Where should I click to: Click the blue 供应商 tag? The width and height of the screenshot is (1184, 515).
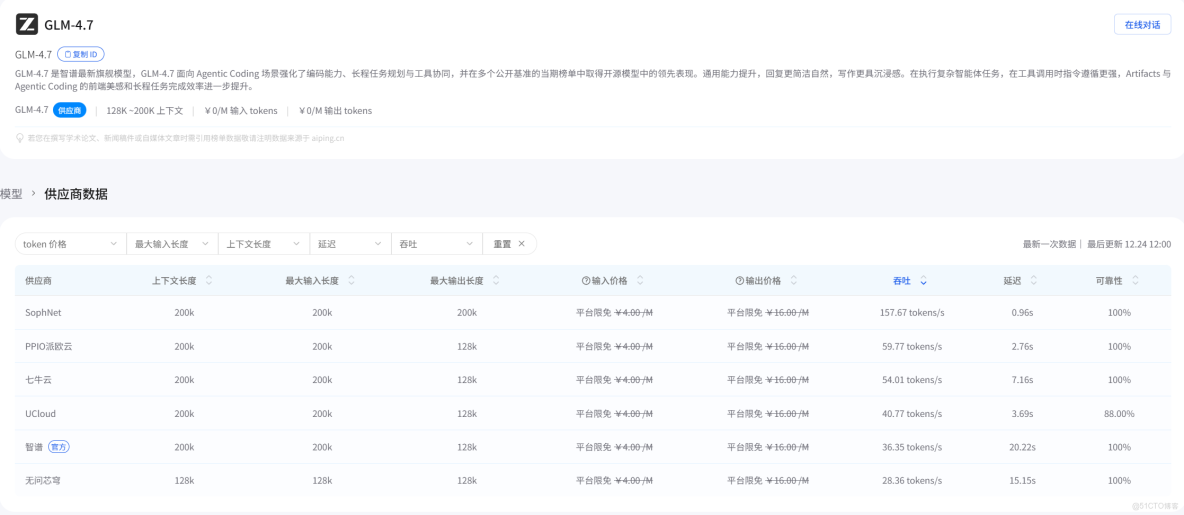[x=69, y=110]
